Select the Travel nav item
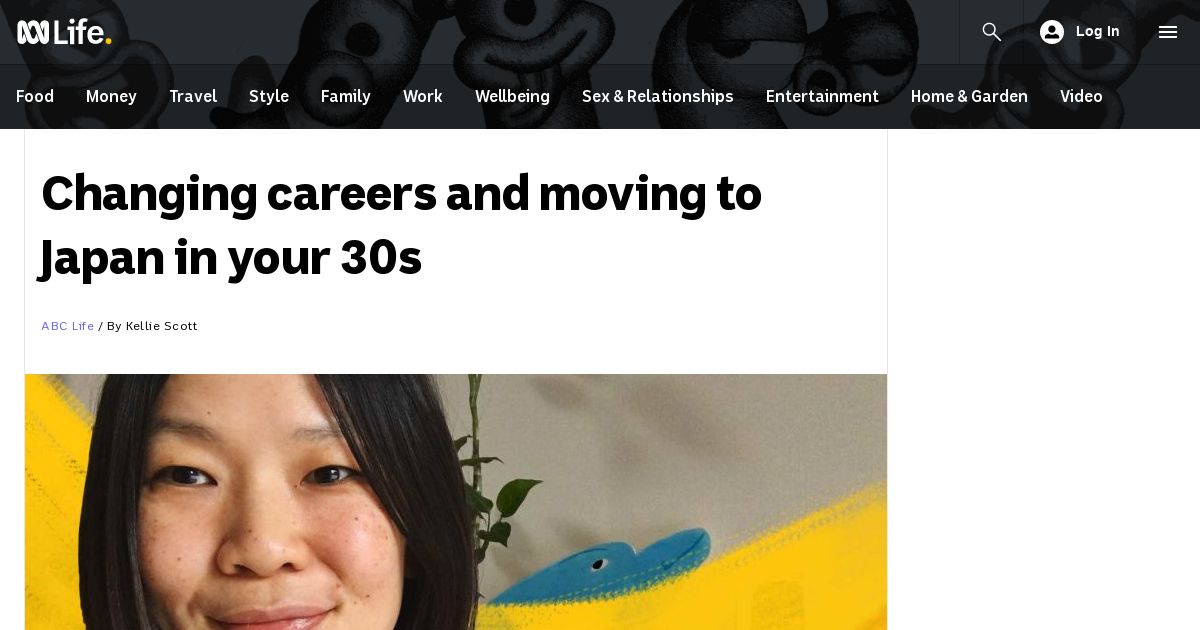This screenshot has width=1200, height=630. (x=193, y=97)
